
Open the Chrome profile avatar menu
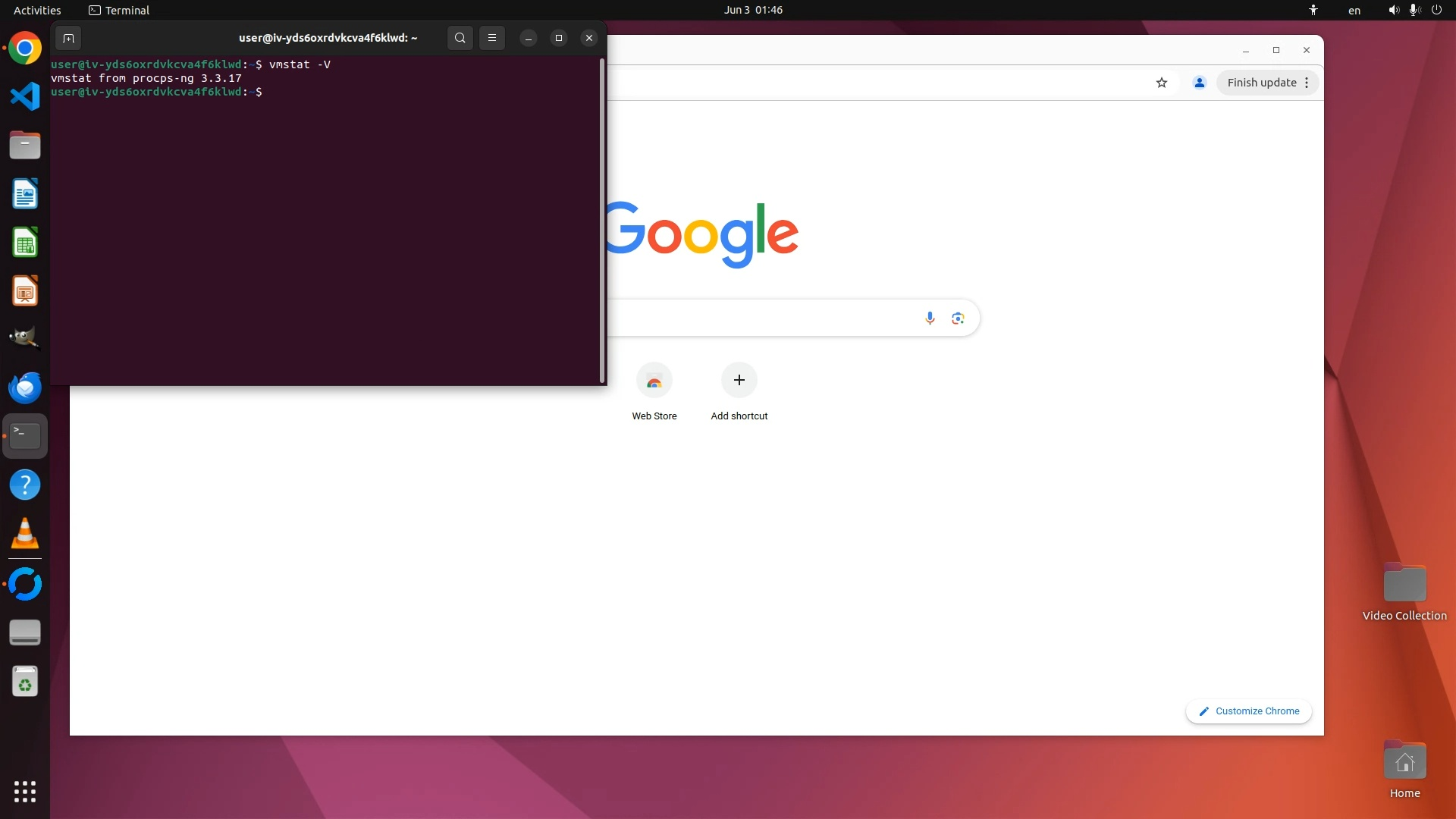(x=1199, y=83)
